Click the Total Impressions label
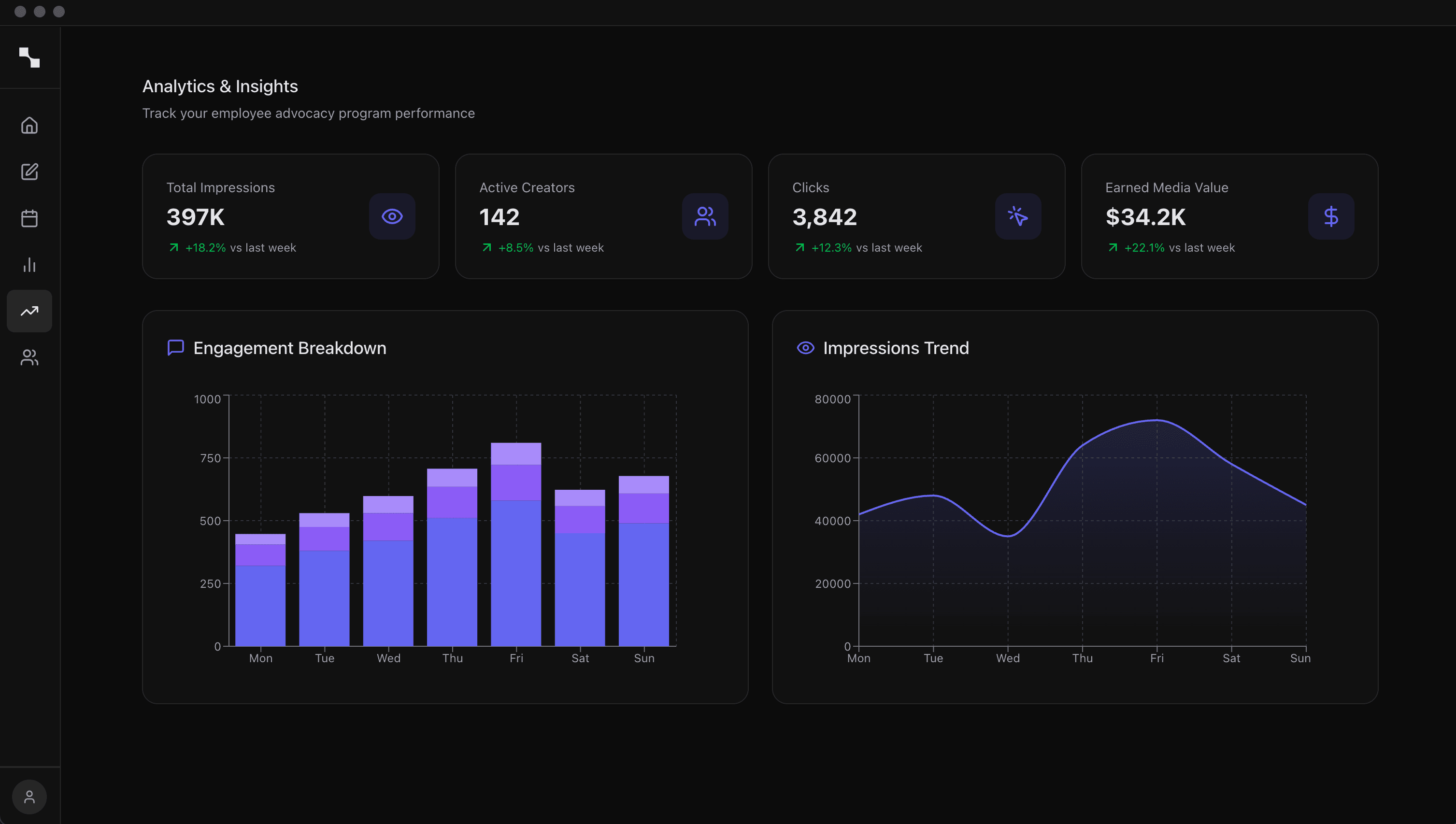This screenshot has width=1456, height=824. 221,187
